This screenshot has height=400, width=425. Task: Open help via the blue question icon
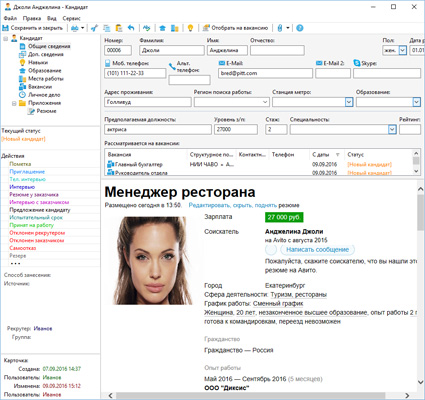point(300,28)
